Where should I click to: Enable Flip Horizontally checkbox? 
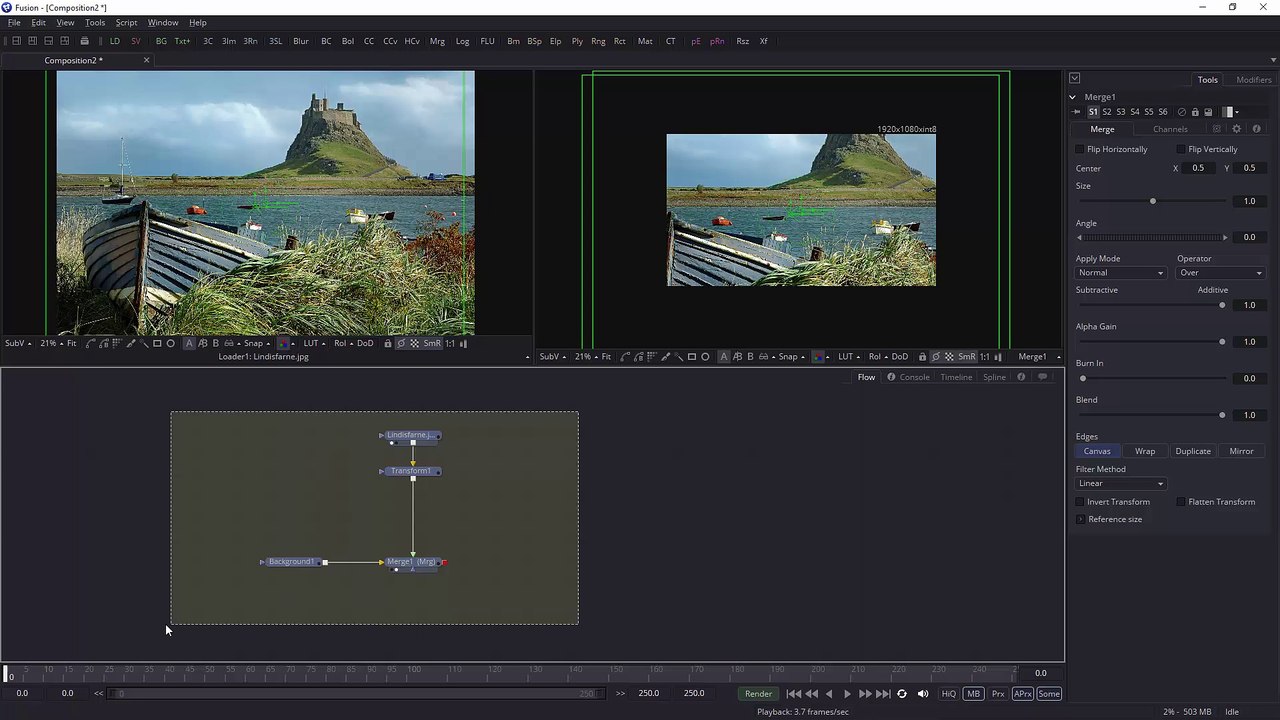[x=1080, y=149]
